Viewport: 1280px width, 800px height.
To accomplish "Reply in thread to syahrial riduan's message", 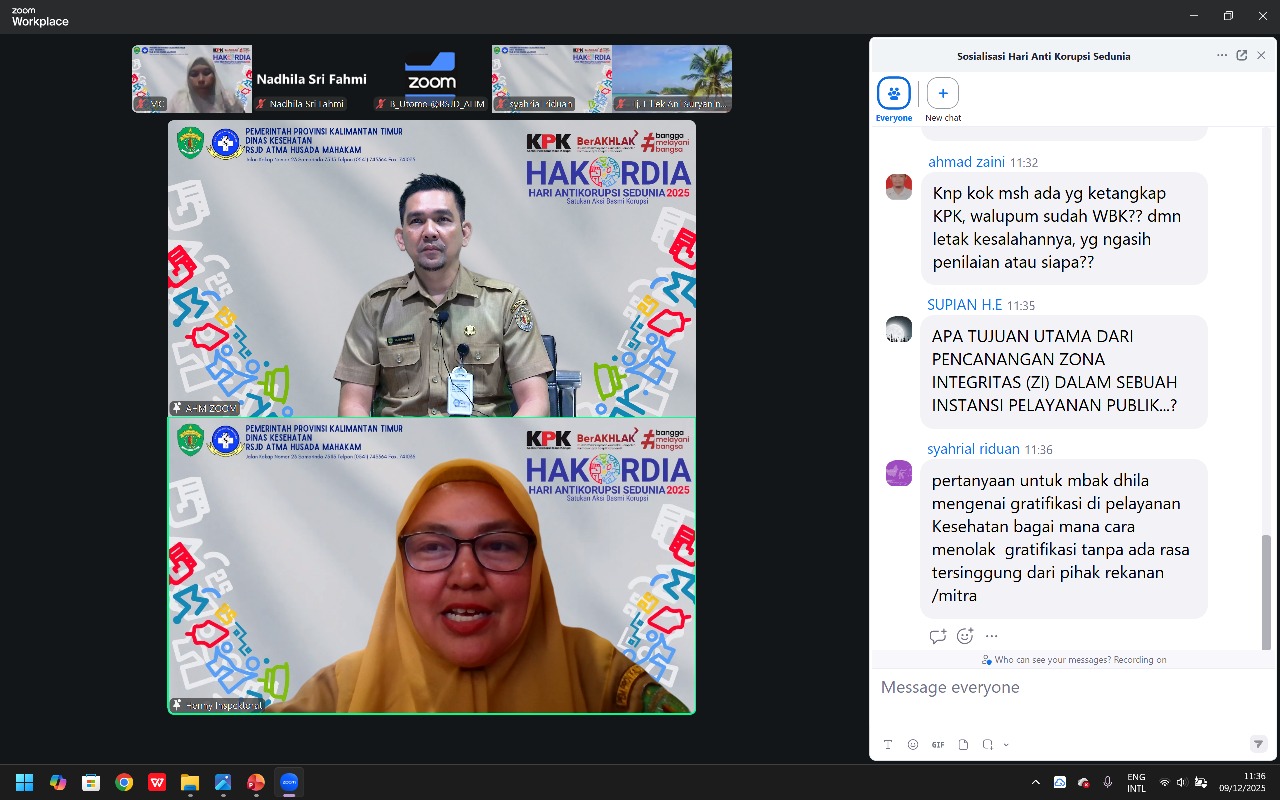I will pyautogui.click(x=938, y=636).
